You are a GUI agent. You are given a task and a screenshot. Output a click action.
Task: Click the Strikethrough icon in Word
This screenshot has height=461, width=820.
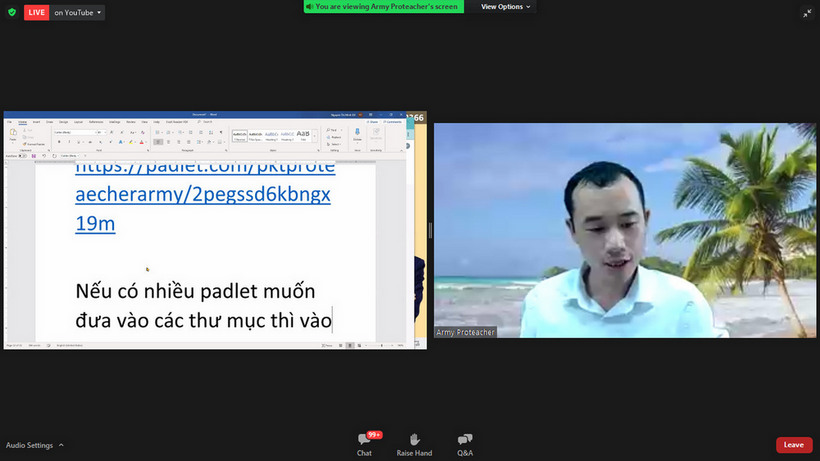[90, 142]
